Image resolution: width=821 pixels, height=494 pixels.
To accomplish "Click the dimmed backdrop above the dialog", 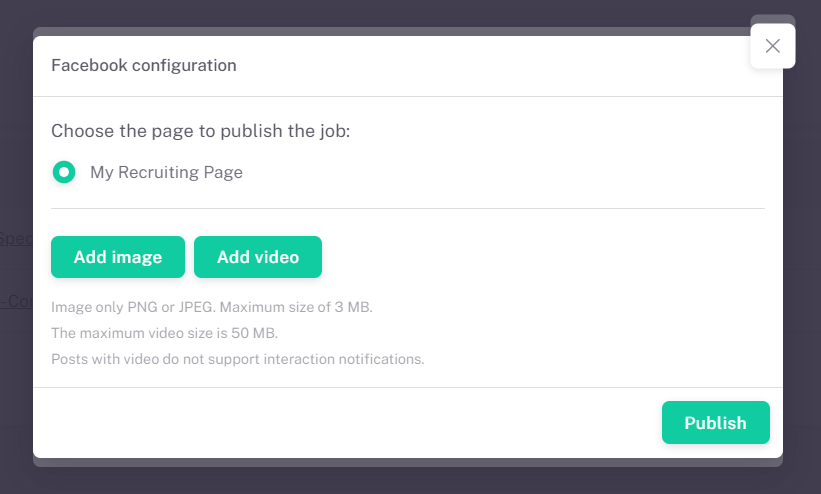I will coord(400,12).
